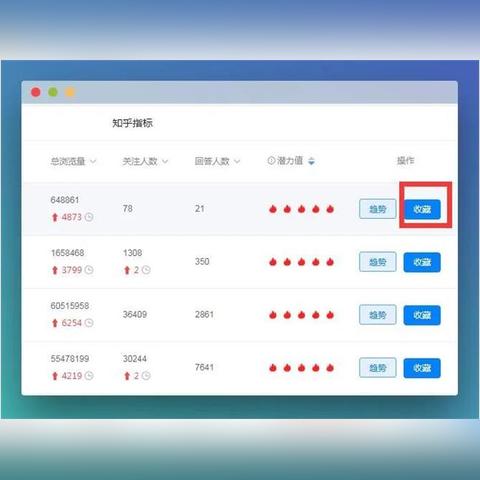Click the clock icon next to 4219
Screen dimensions: 480x480
click(89, 376)
